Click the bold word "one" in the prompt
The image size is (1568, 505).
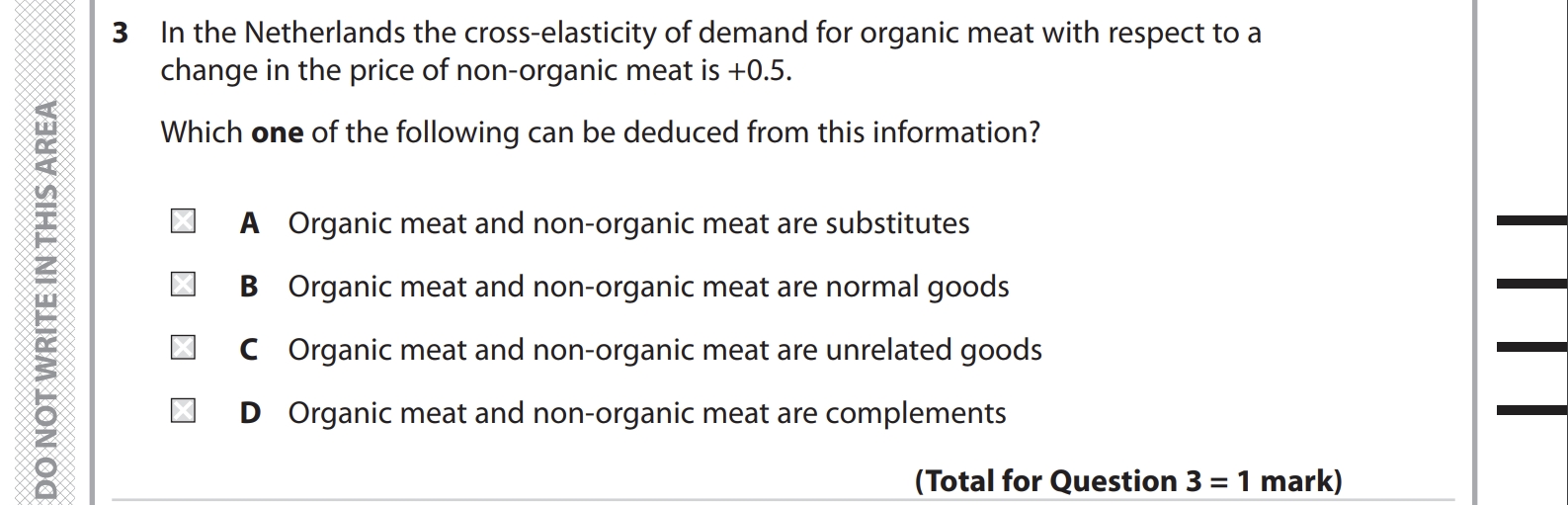[278, 132]
